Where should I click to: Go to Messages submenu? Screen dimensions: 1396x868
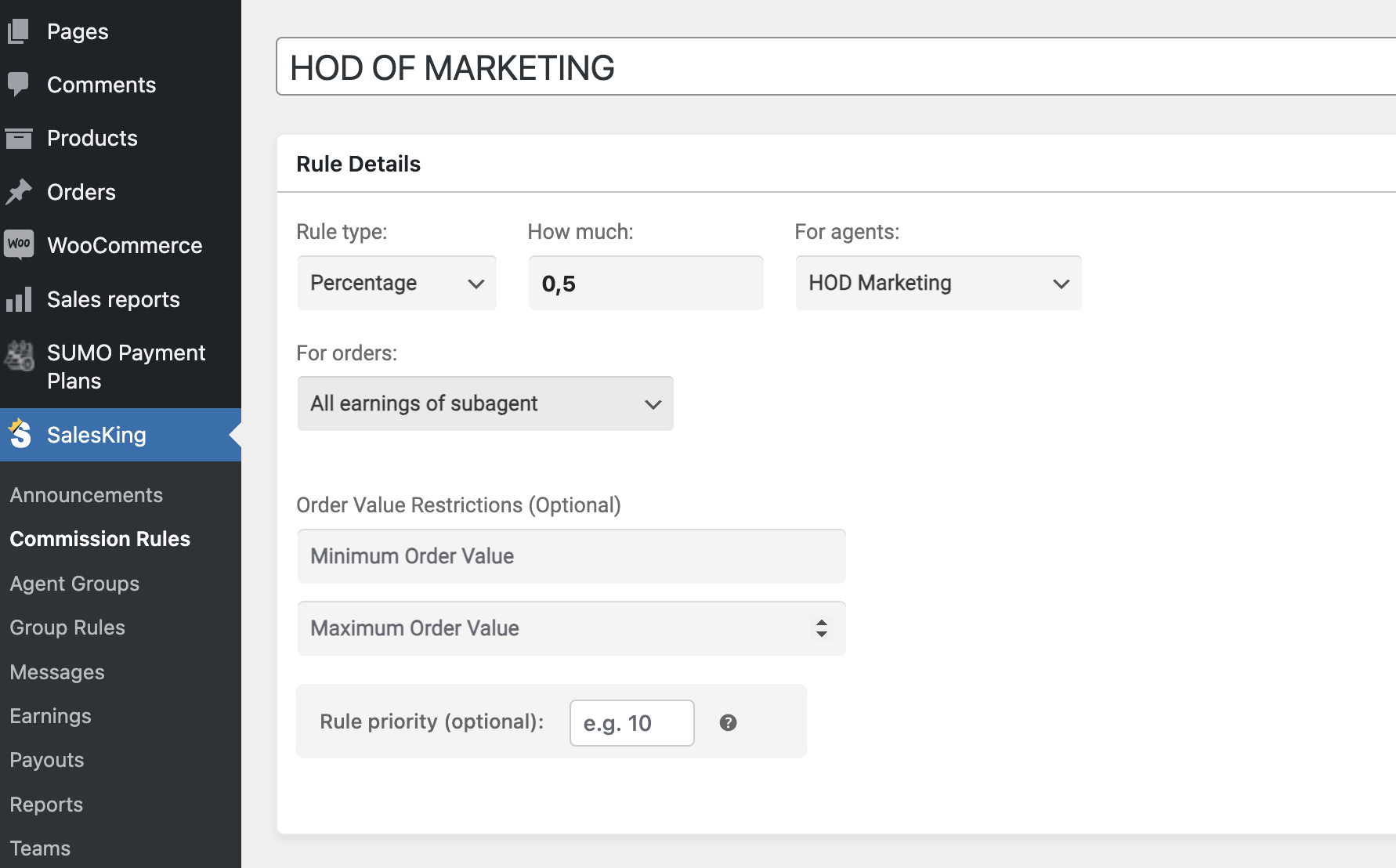coord(57,672)
